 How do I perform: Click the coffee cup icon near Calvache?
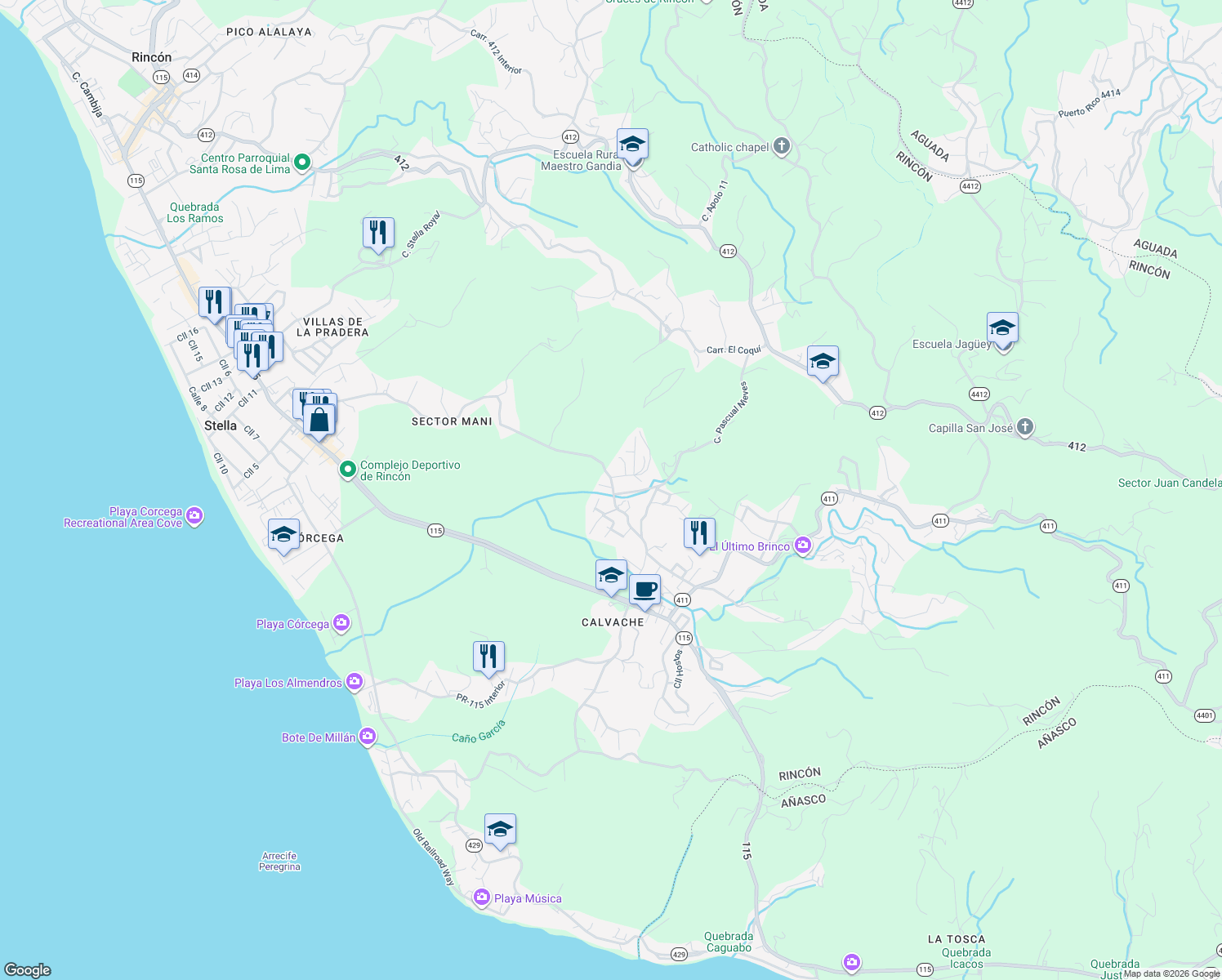click(x=645, y=587)
